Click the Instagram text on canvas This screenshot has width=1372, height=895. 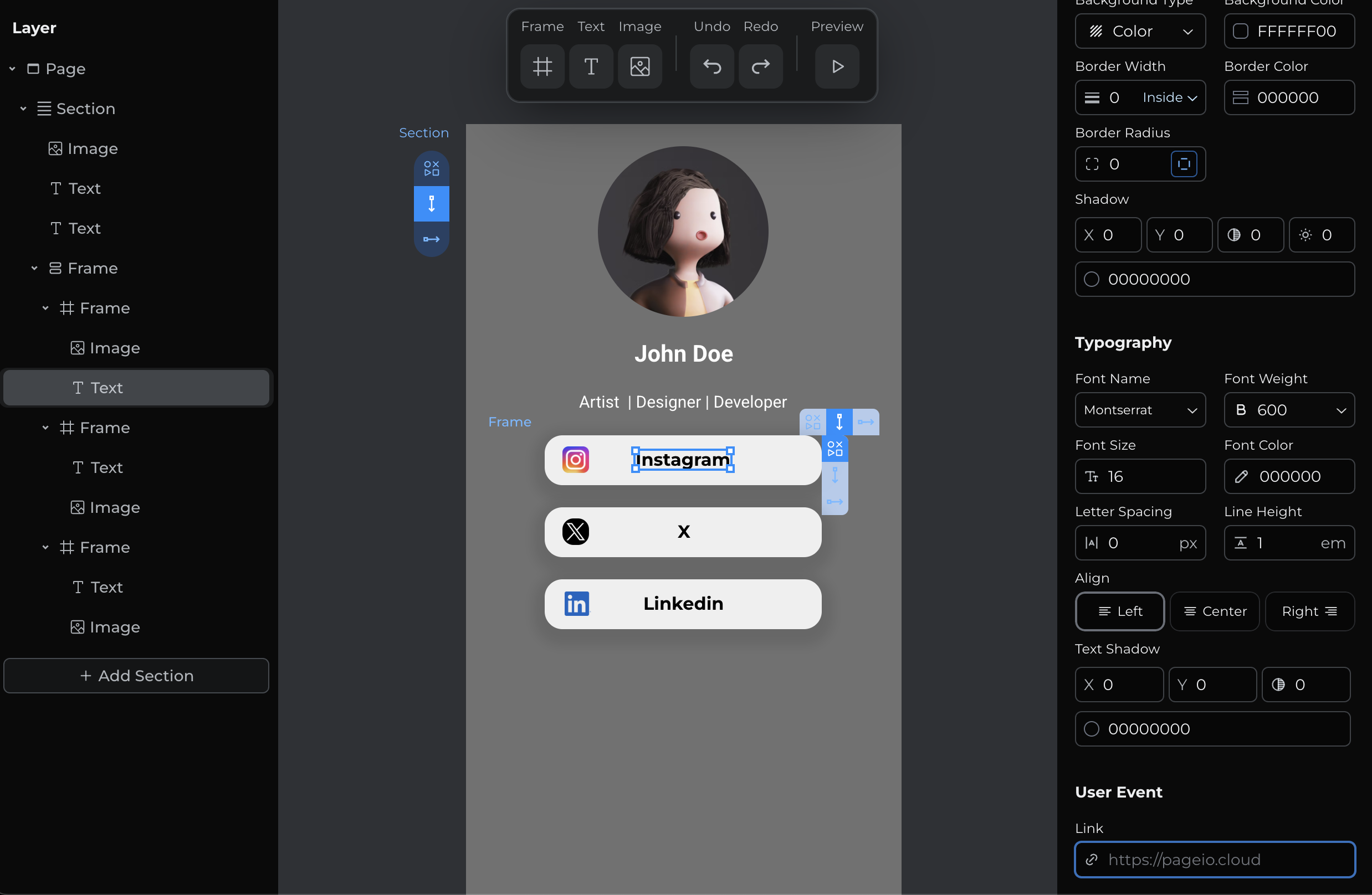click(x=683, y=460)
